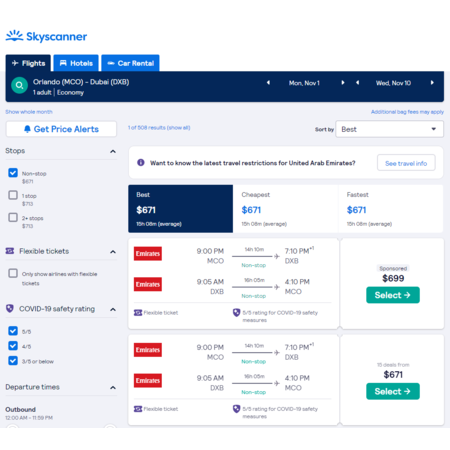Viewport: 450px width, 450px height.
Task: Click the Skyscanner logo
Action: (46, 36)
